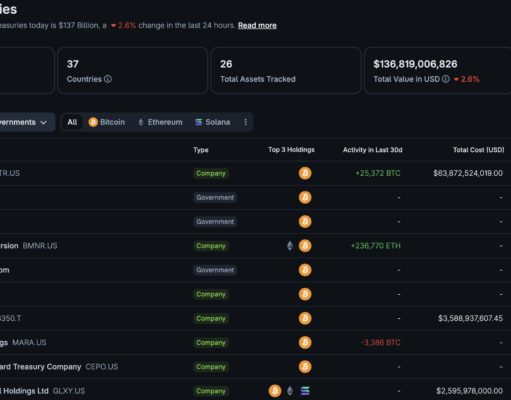Click CEPO.US ticker symbol

(x=102, y=367)
